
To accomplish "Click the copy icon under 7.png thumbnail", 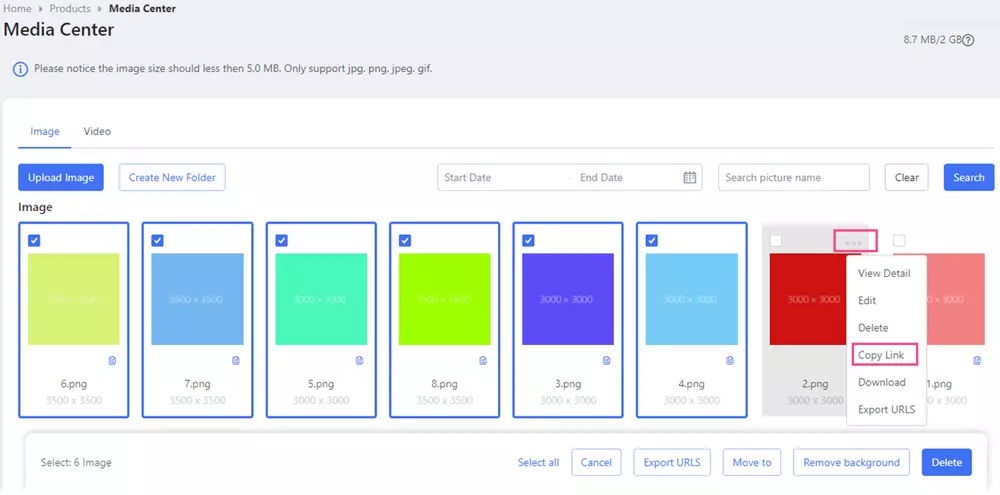I will pyautogui.click(x=236, y=361).
